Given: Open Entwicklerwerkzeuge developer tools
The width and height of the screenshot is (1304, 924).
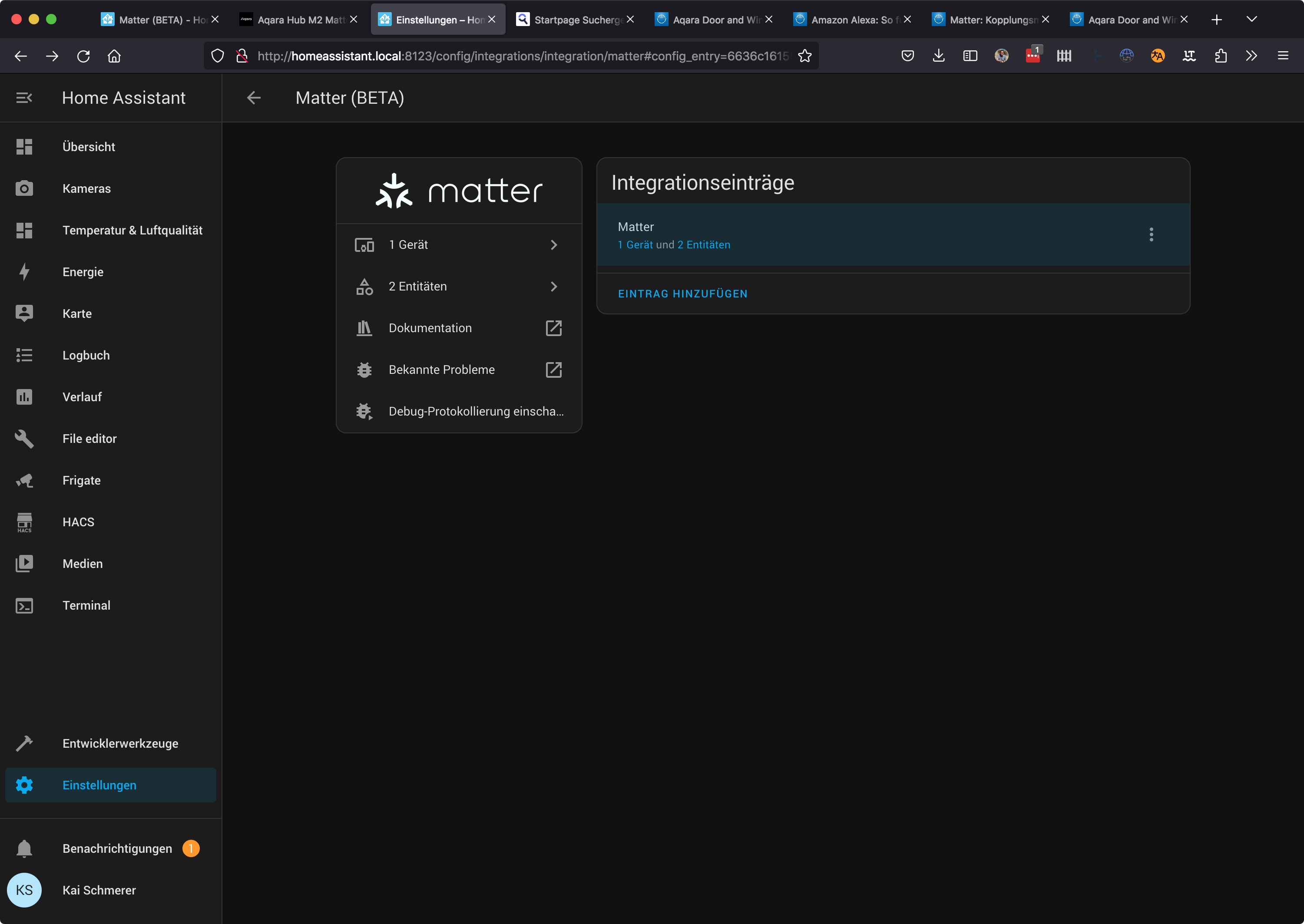Looking at the screenshot, I should pyautogui.click(x=120, y=744).
